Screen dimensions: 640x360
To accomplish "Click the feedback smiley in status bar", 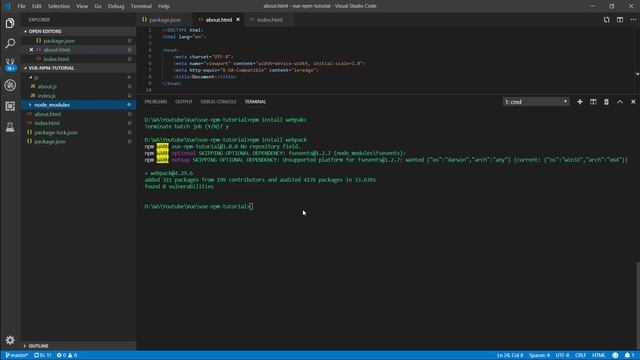I will [x=615, y=355].
